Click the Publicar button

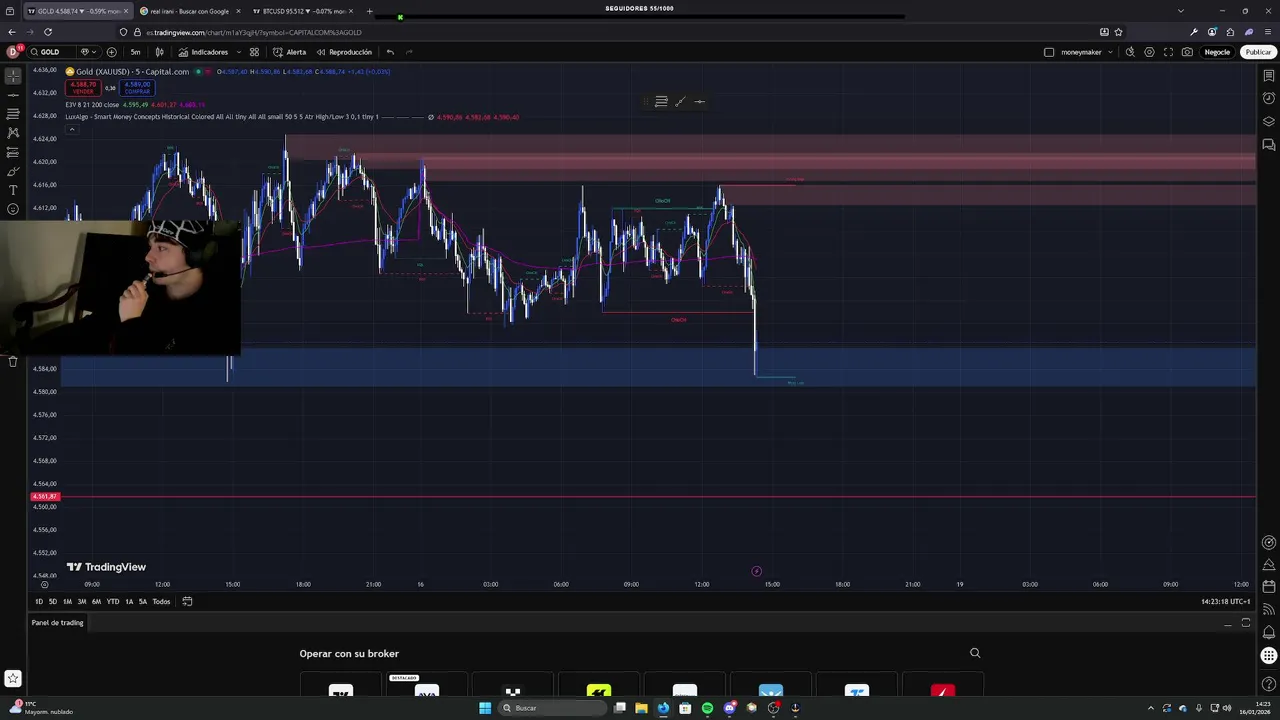[x=1258, y=52]
